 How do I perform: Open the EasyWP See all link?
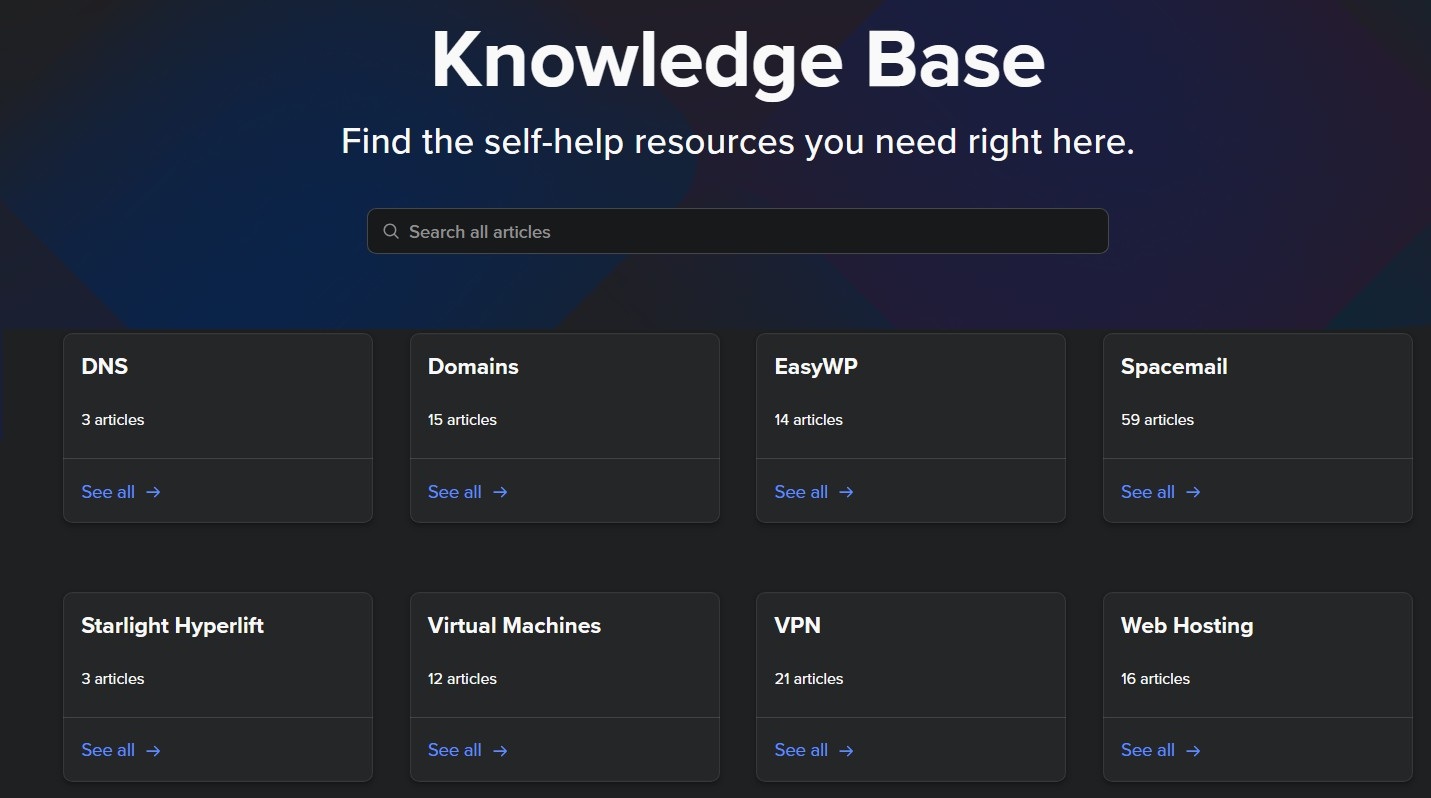[x=800, y=492]
